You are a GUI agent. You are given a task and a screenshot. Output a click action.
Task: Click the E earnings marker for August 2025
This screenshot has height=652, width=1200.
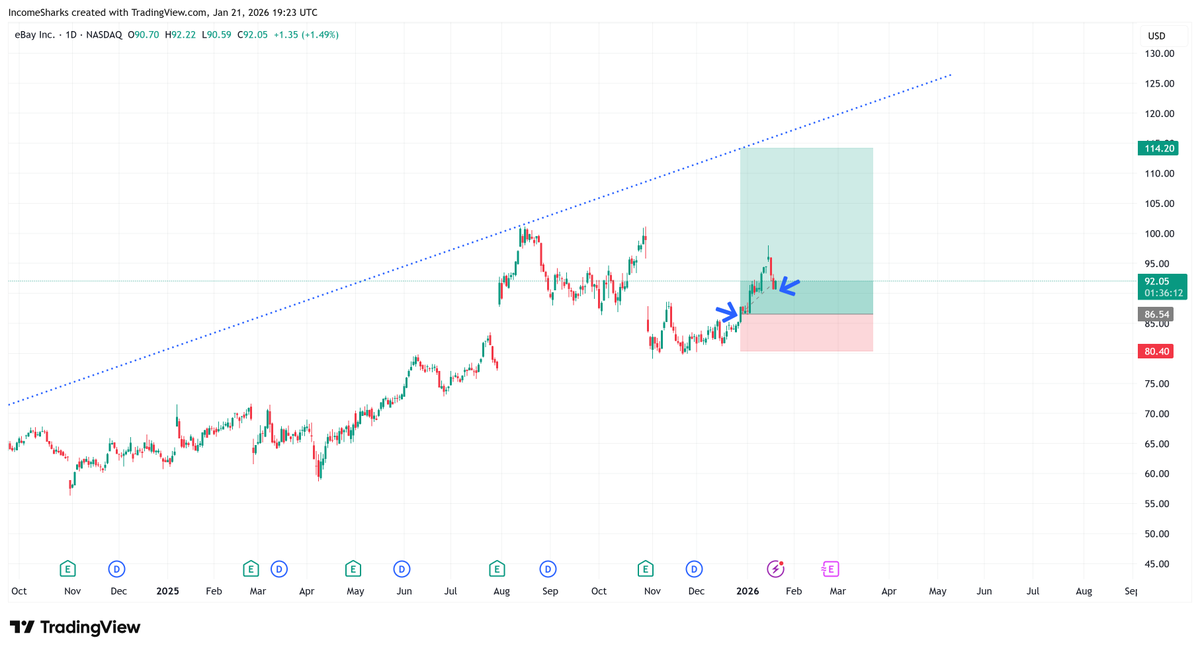click(x=497, y=569)
